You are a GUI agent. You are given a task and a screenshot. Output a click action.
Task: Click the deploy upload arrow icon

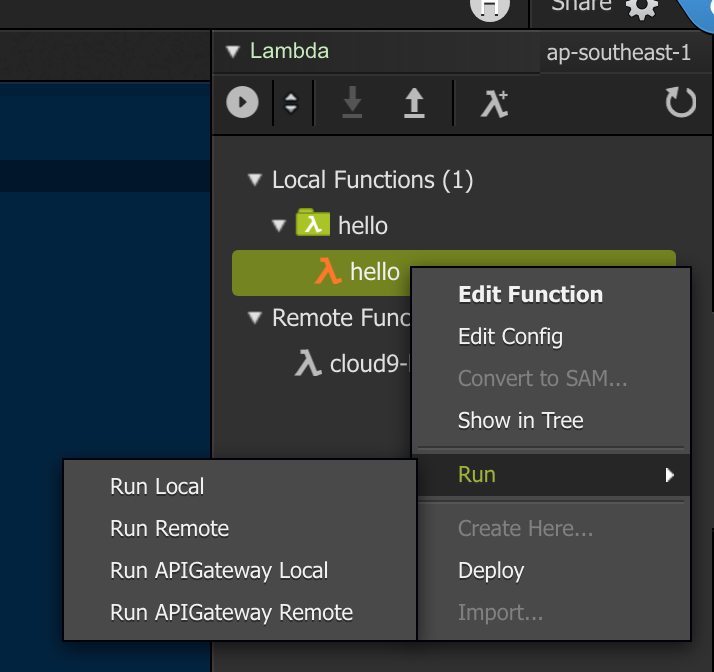click(414, 103)
